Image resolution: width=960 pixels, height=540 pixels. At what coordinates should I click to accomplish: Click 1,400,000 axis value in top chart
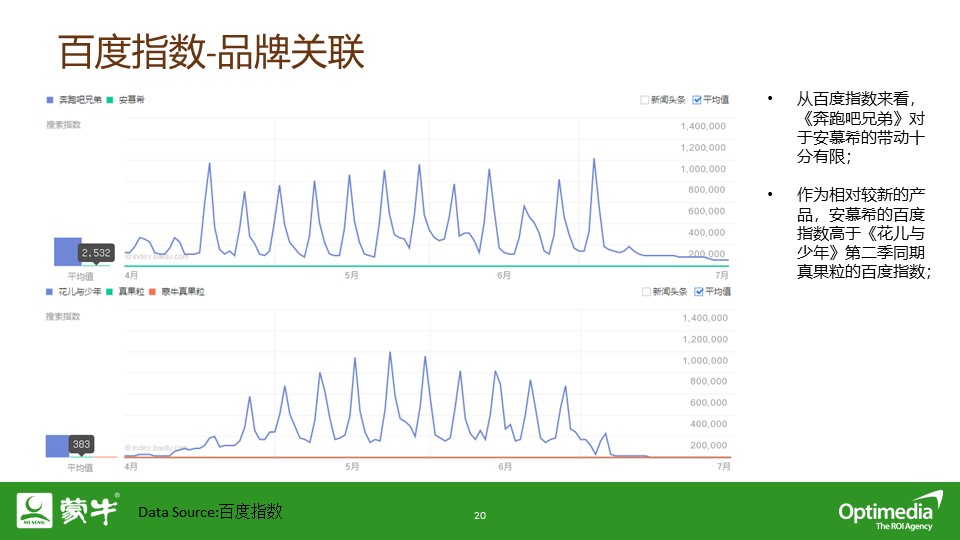(703, 126)
